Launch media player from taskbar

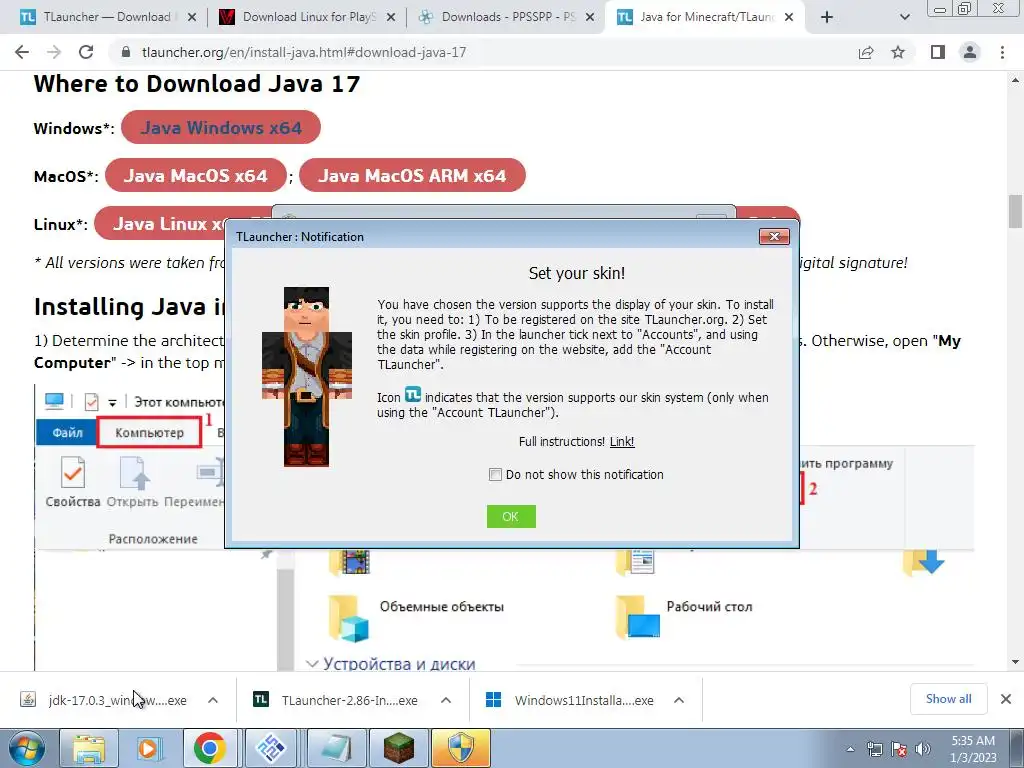pyautogui.click(x=149, y=748)
